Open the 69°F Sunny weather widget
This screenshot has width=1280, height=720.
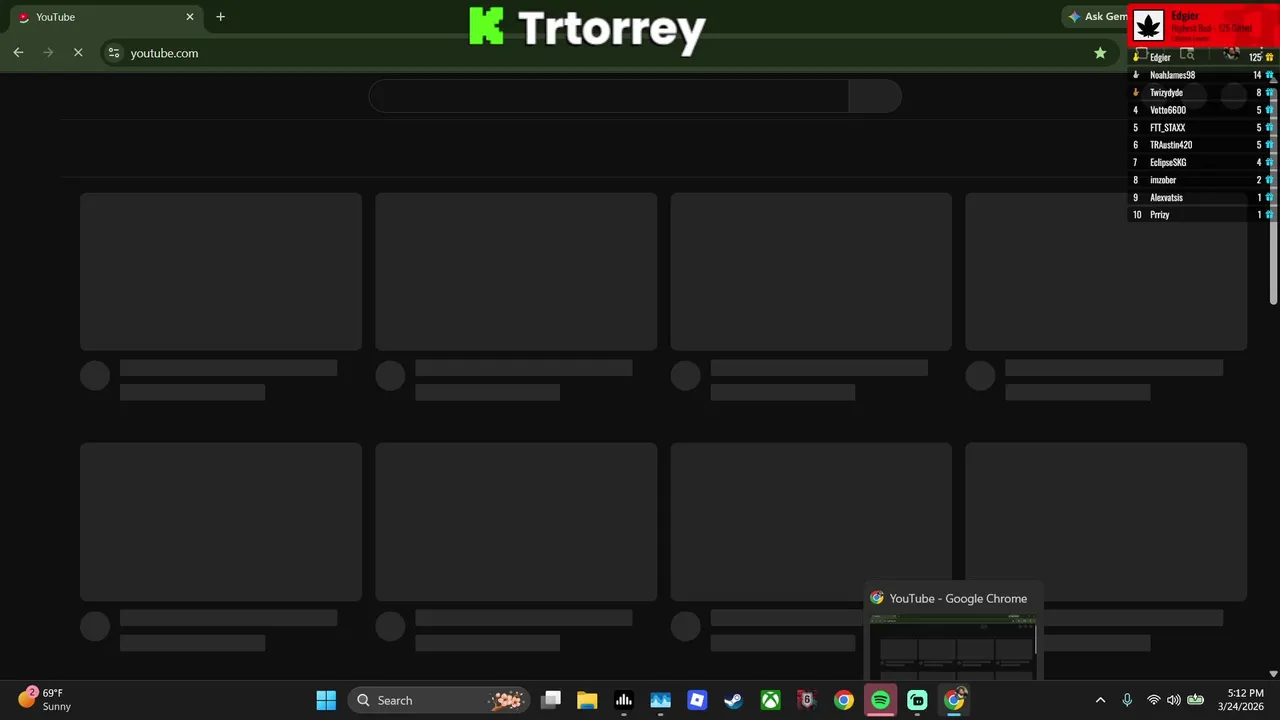pos(45,699)
